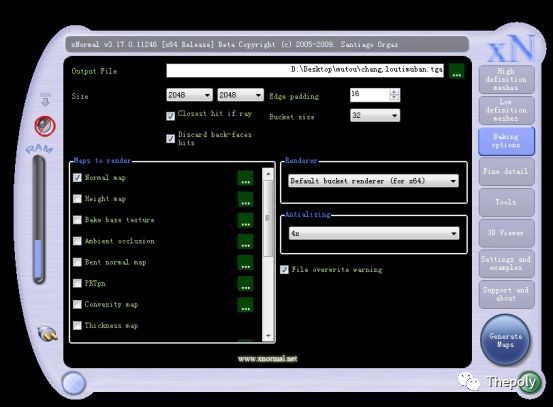Click the Edge padding value field
The image size is (554, 407).
[x=370, y=95]
